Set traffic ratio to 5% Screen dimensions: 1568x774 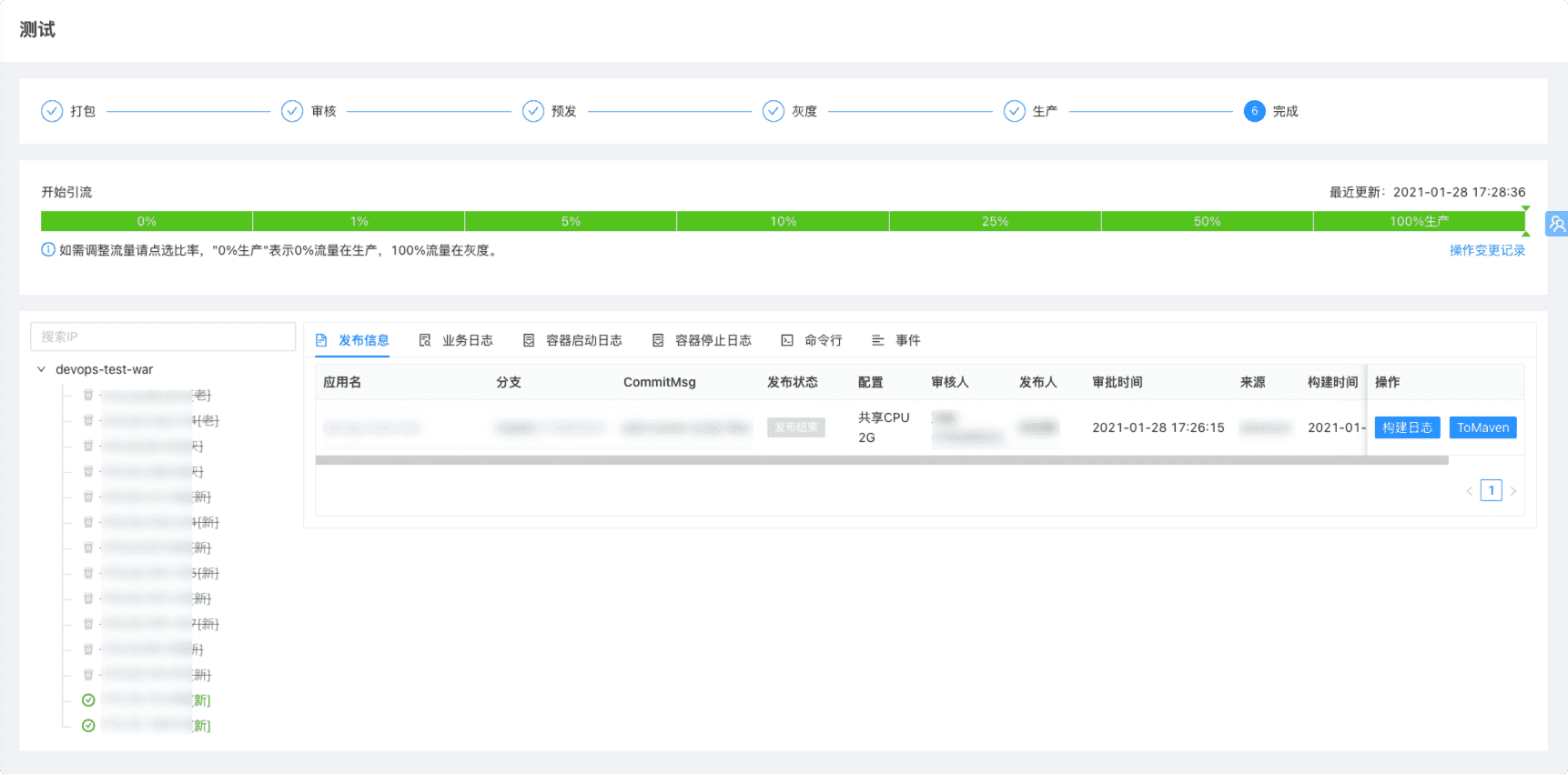tap(571, 221)
